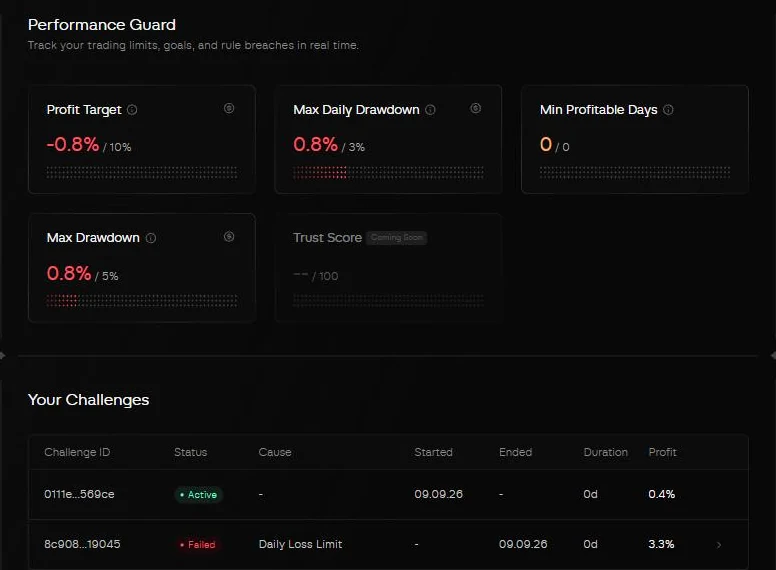Click the target icon on Profit Target card

229,108
